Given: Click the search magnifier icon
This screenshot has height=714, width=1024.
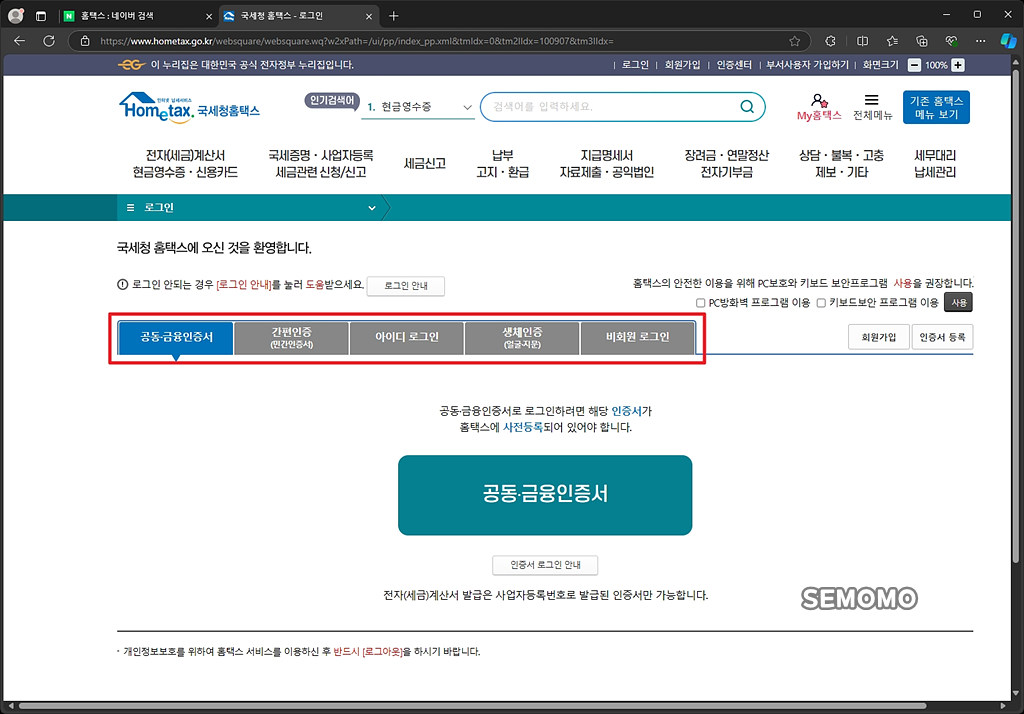Looking at the screenshot, I should click(x=747, y=106).
